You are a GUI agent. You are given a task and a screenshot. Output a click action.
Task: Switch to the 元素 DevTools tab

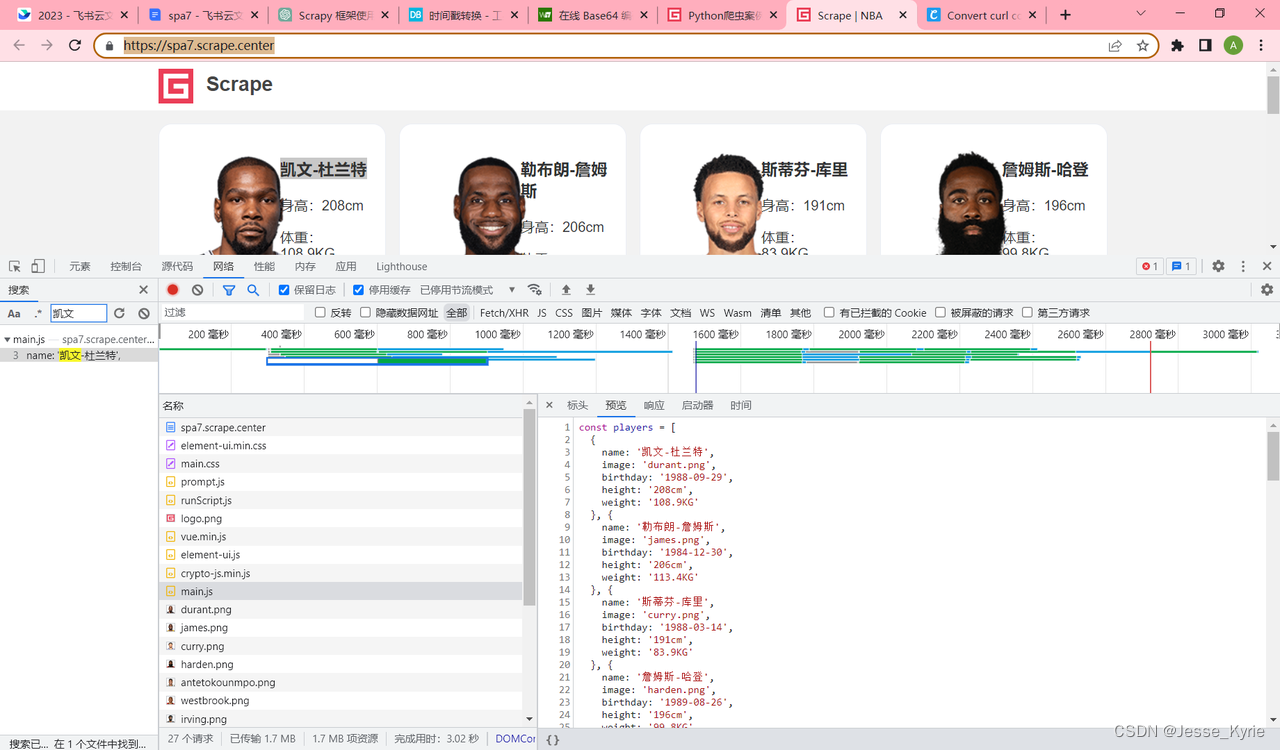coord(80,267)
